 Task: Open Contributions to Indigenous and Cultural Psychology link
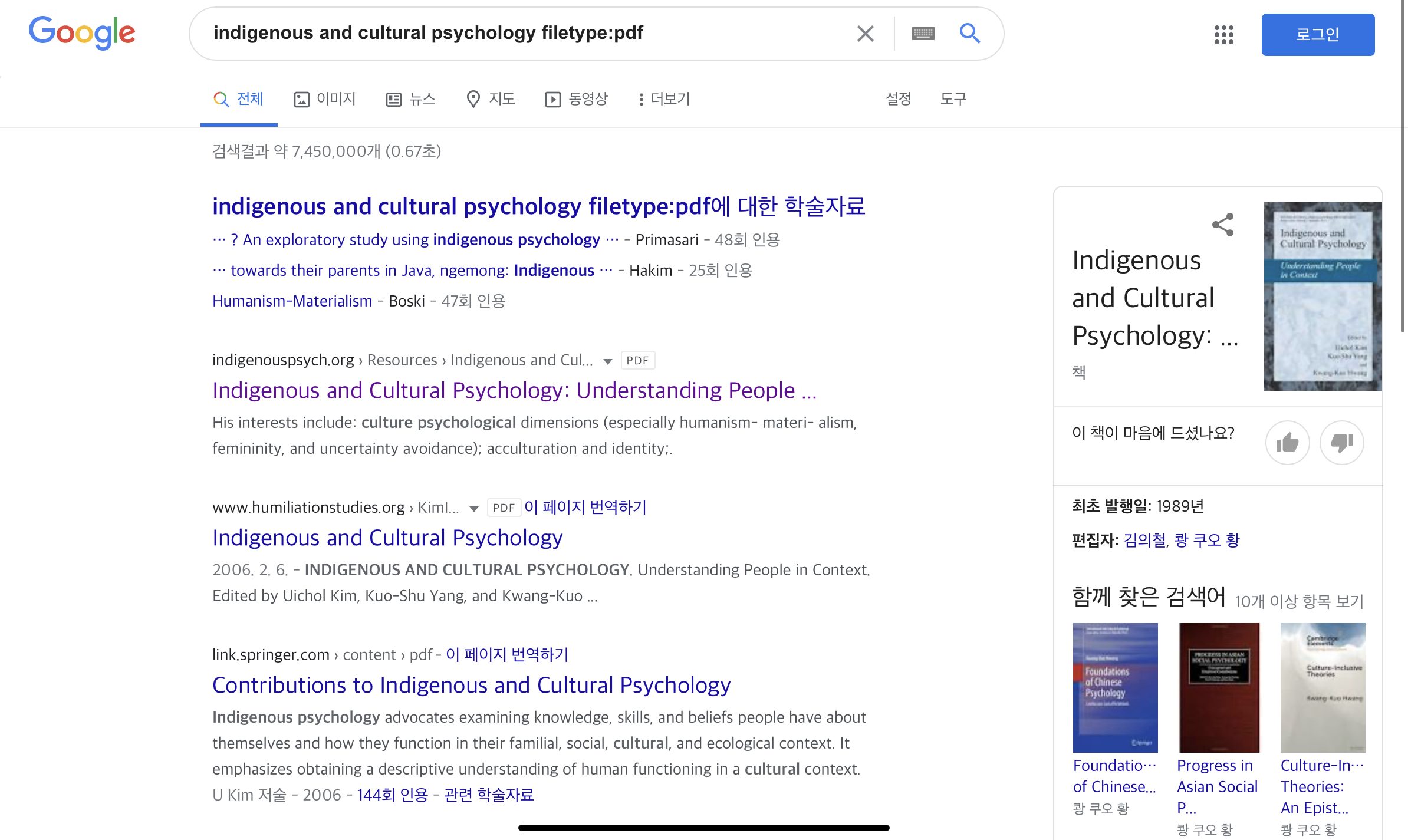click(471, 685)
